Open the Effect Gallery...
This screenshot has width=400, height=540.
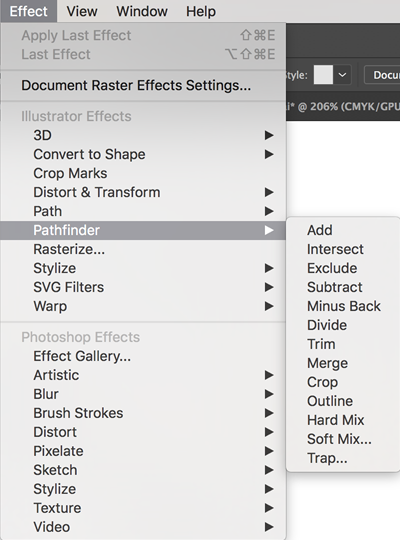(x=143, y=356)
